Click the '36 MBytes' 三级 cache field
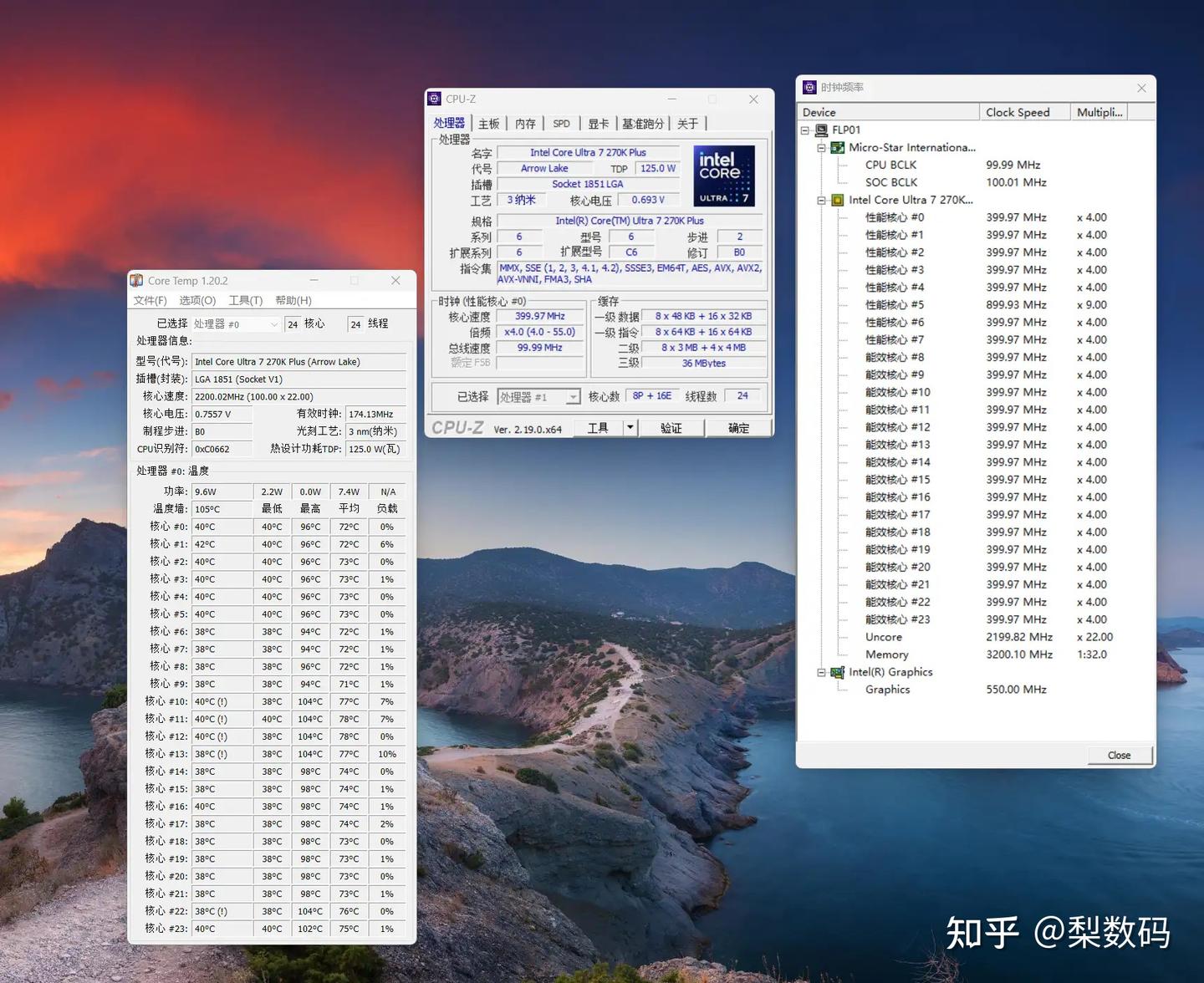 [704, 364]
